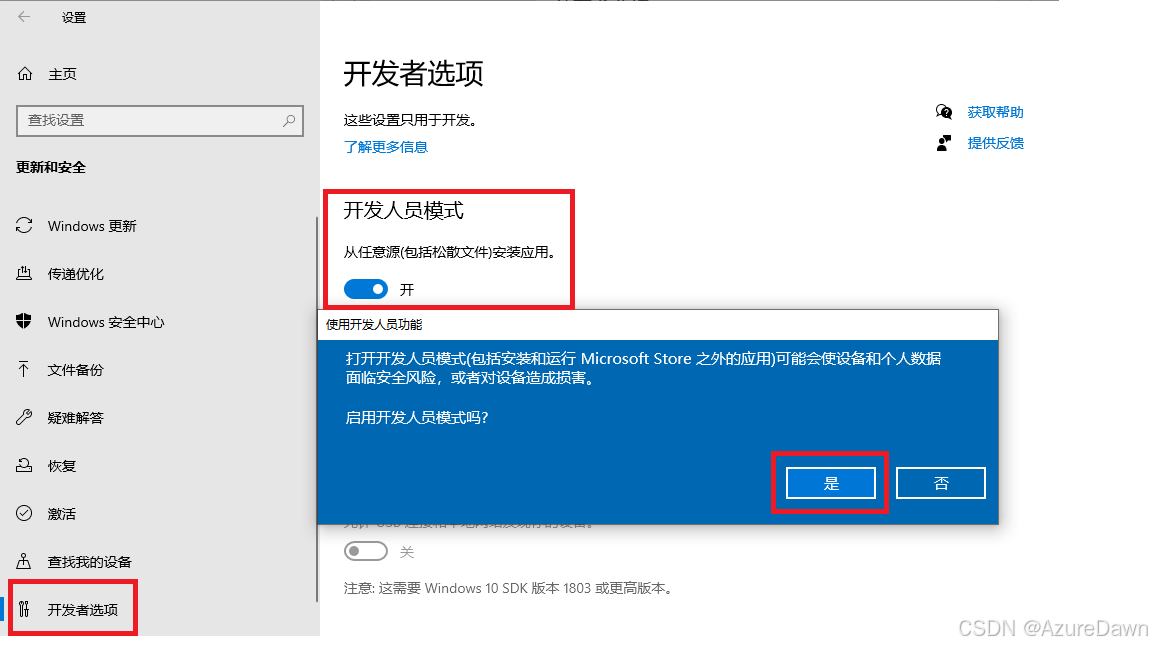The image size is (1152, 648).
Task: Decline with the 否 button
Action: (941, 483)
